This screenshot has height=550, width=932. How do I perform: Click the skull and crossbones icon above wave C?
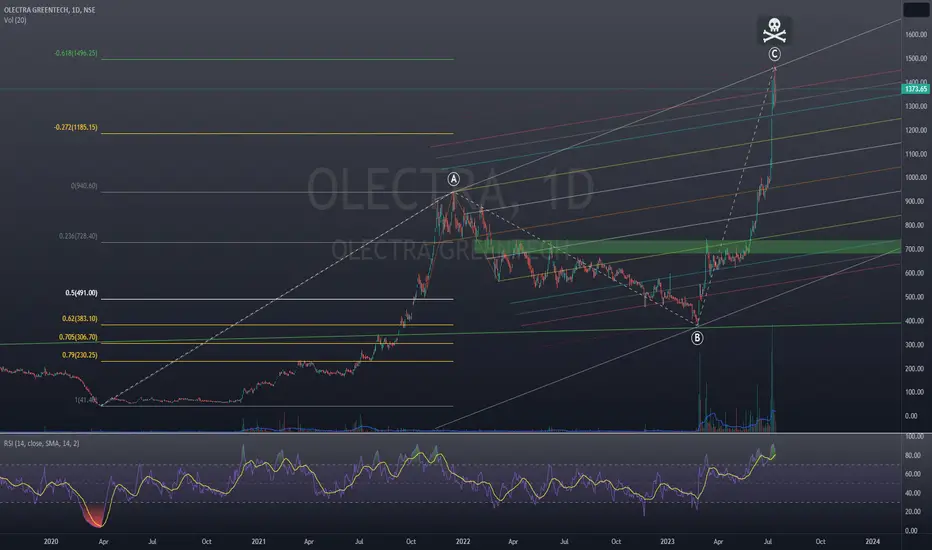tap(774, 30)
